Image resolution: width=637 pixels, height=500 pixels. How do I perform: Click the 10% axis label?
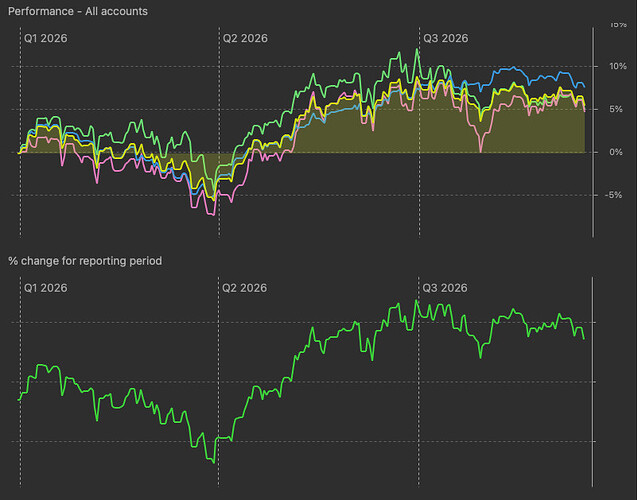tap(618, 66)
